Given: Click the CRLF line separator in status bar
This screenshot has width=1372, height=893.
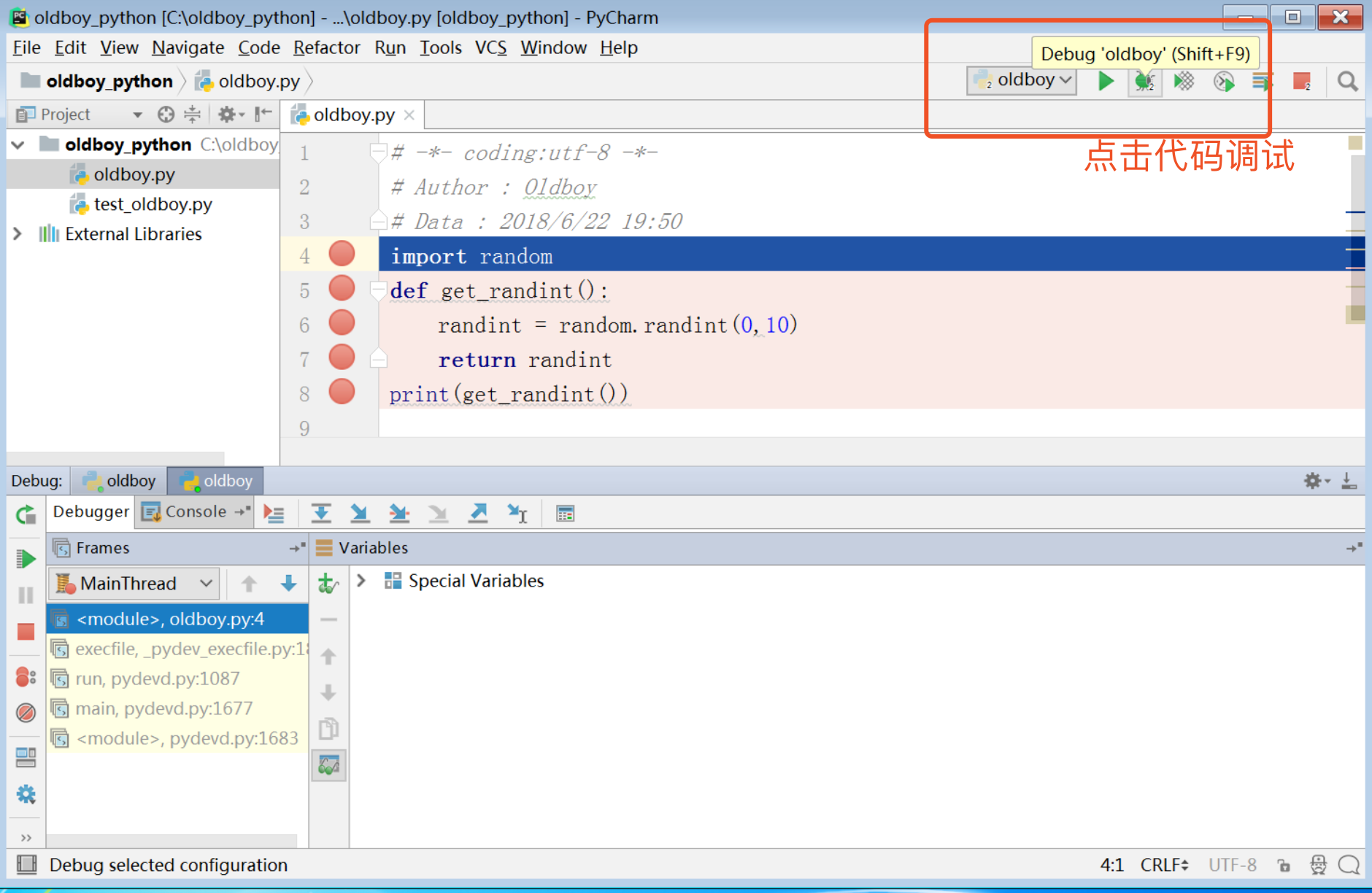Looking at the screenshot, I should (x=1164, y=865).
